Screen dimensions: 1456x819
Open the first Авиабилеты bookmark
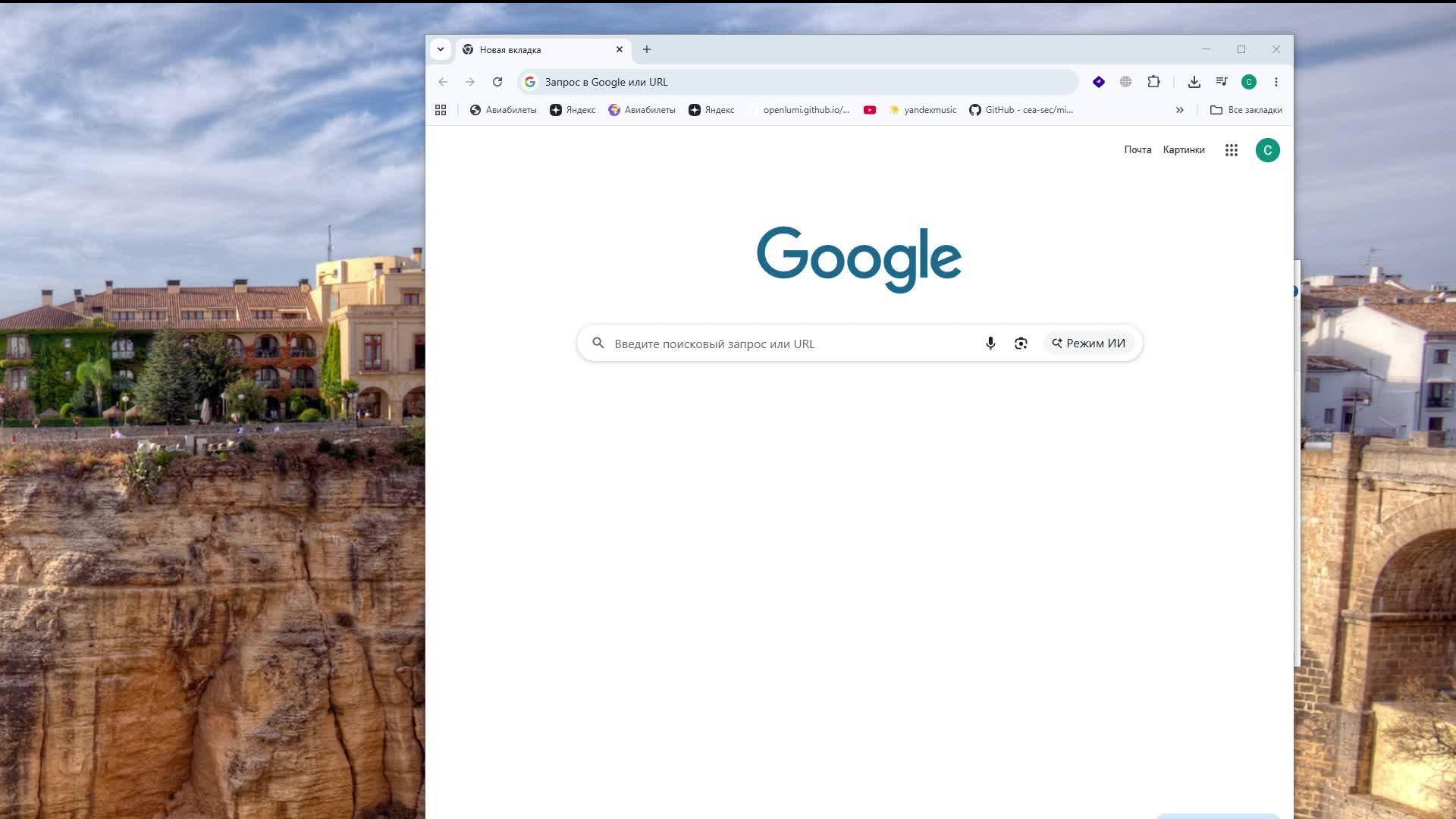pyautogui.click(x=503, y=110)
